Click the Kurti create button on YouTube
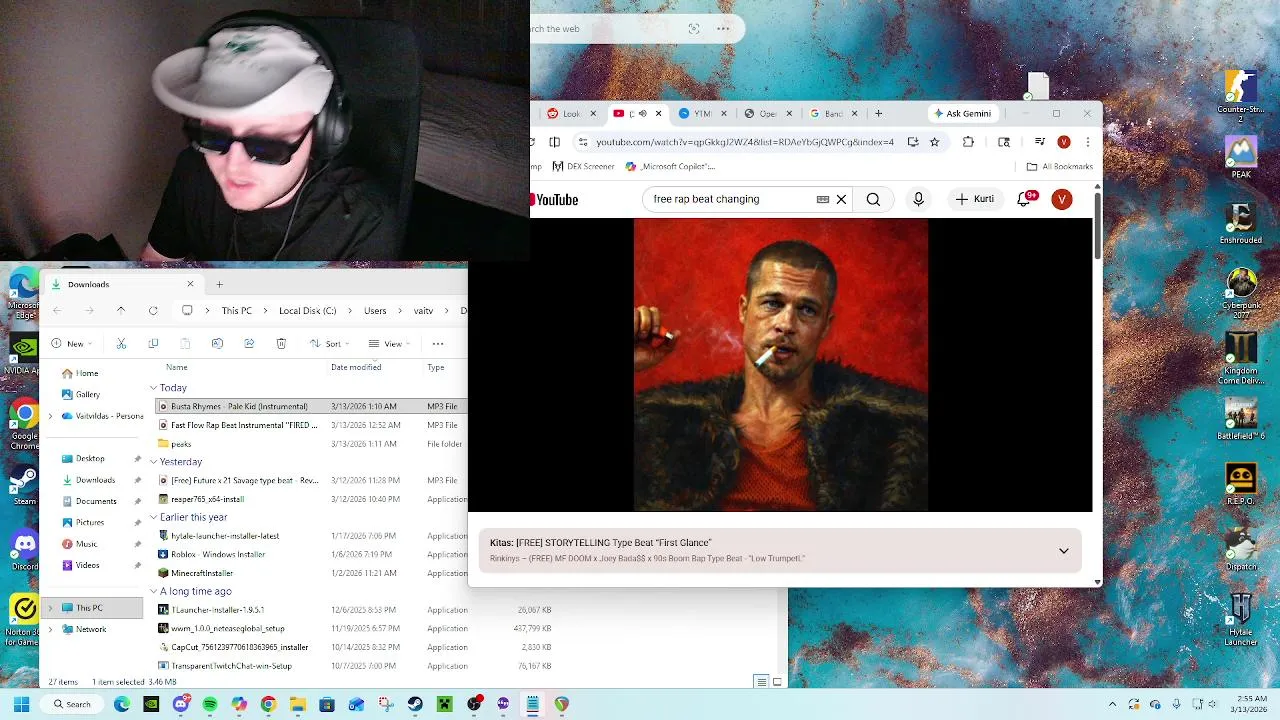 975,199
